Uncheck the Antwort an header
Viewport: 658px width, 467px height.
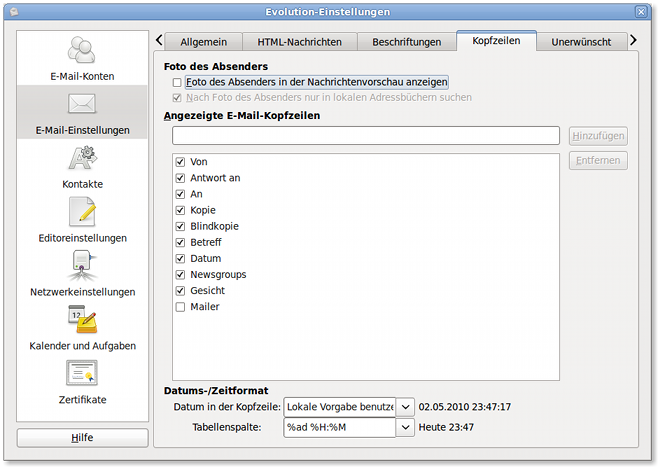coord(180,178)
